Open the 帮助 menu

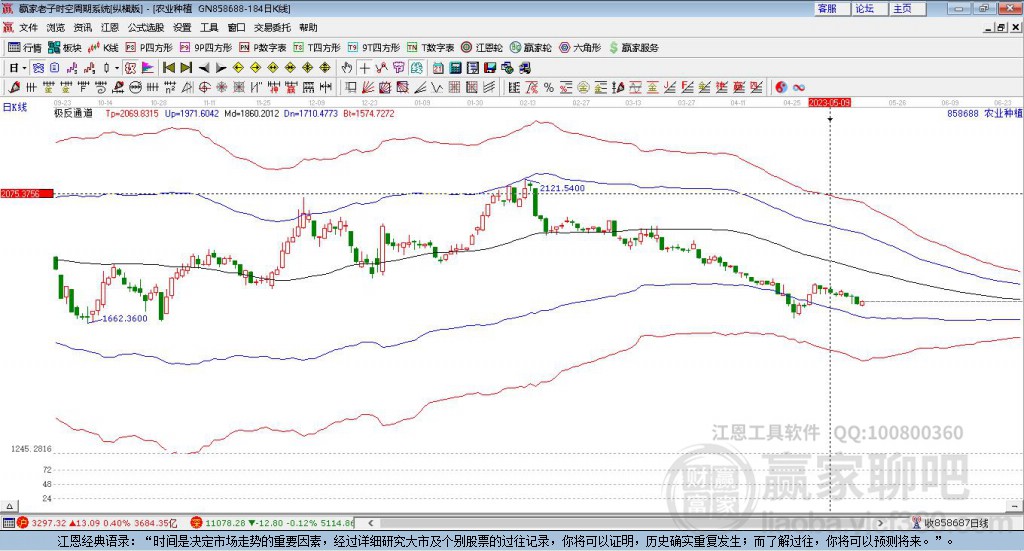[x=308, y=27]
